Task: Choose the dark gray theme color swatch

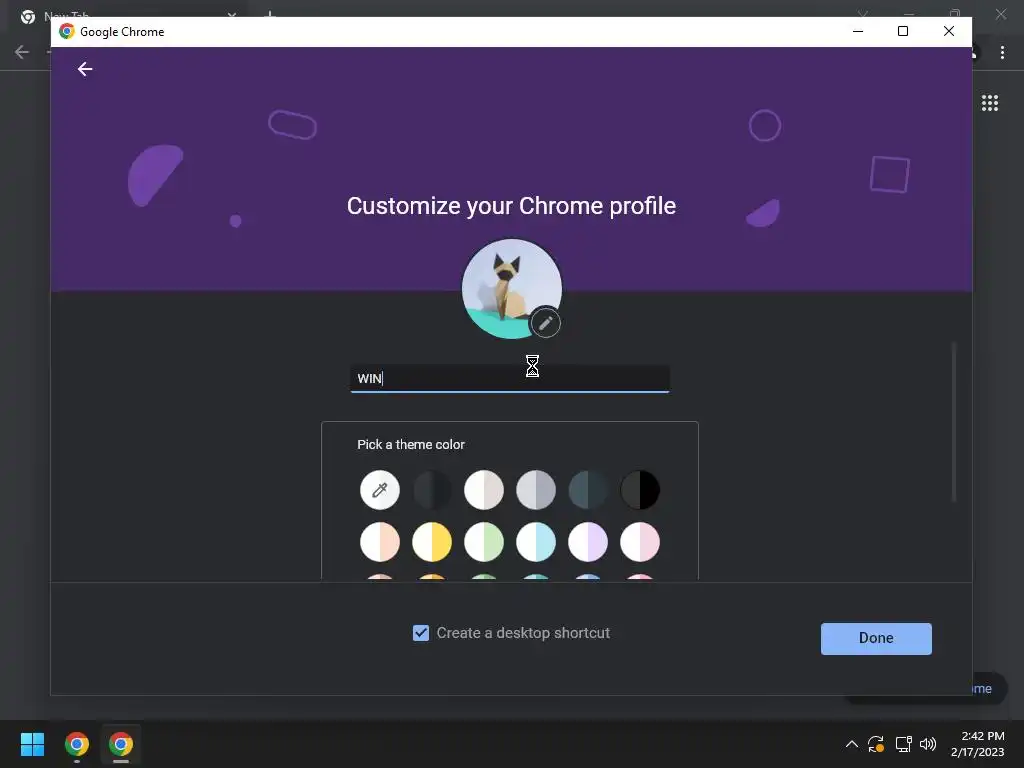Action: (432, 489)
